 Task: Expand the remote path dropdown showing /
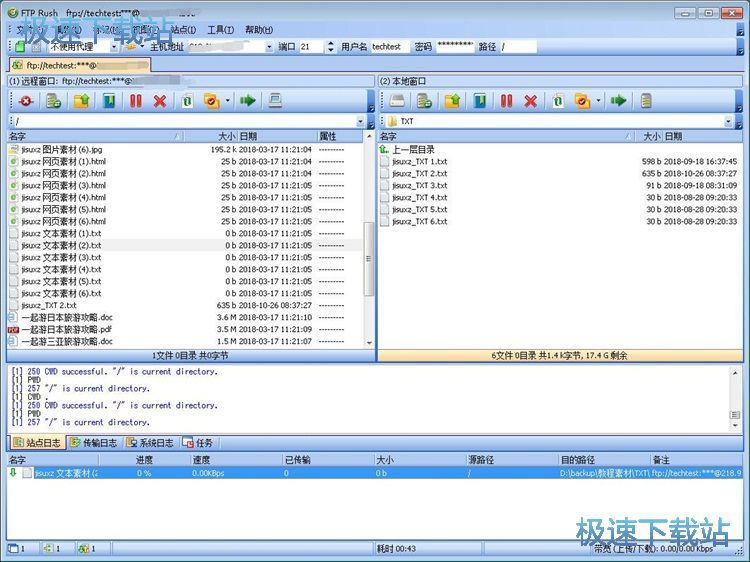361,121
